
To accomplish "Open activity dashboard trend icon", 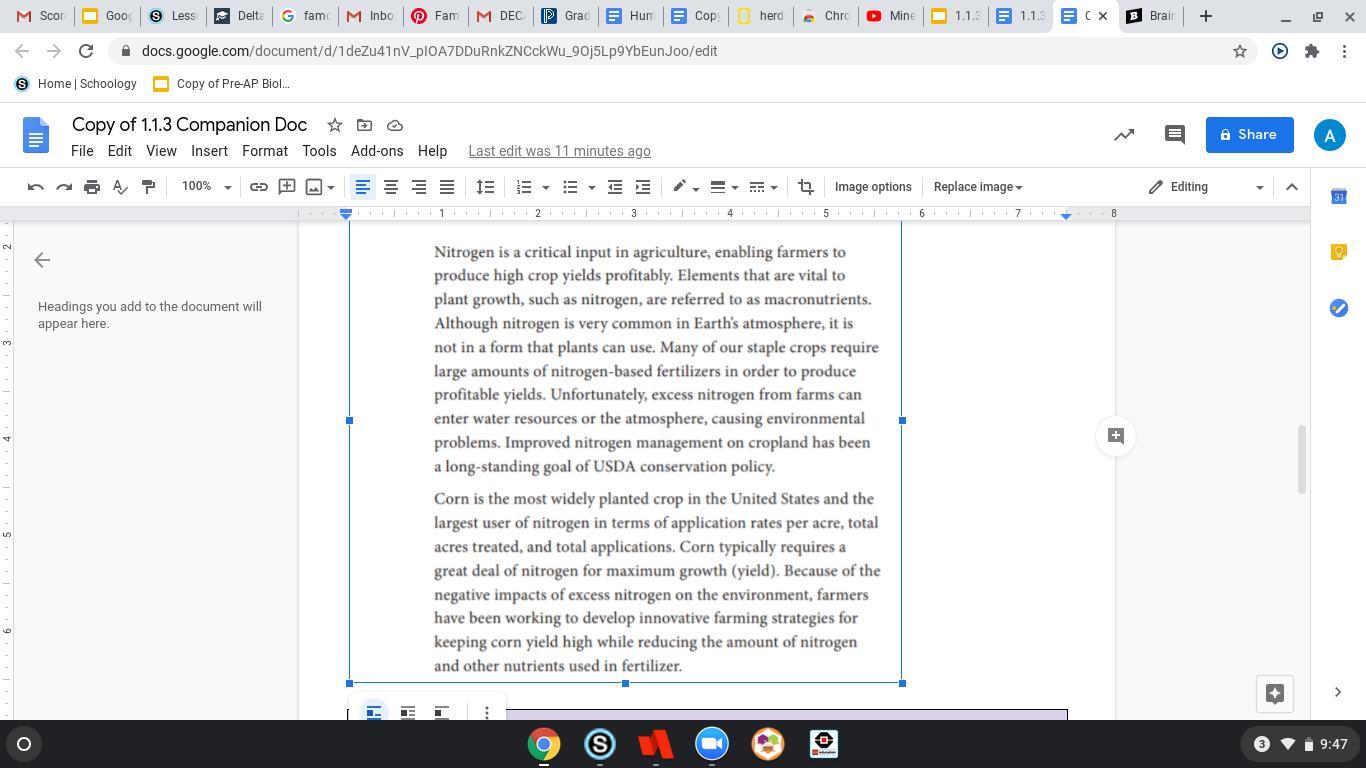I will click(x=1124, y=134).
